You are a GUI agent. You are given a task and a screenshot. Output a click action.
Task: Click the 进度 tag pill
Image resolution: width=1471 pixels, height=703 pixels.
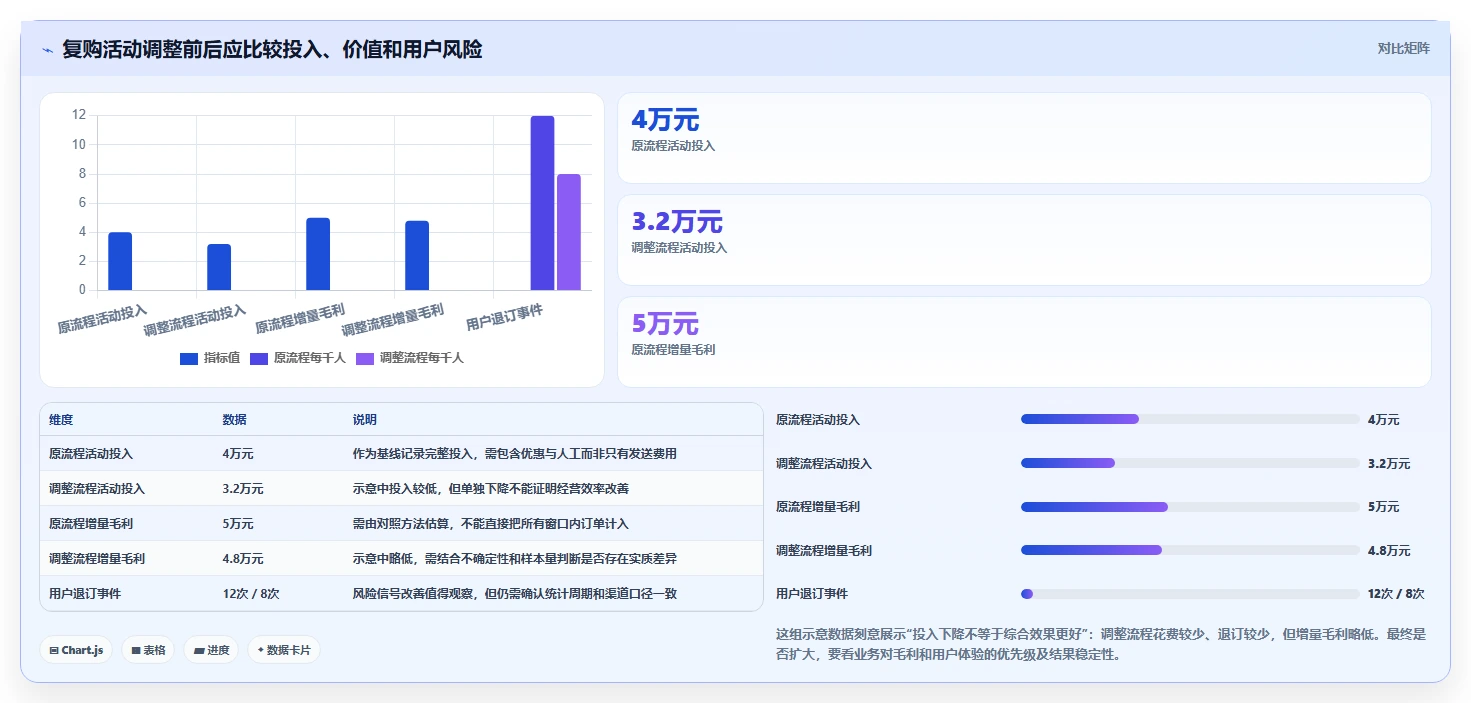(211, 650)
